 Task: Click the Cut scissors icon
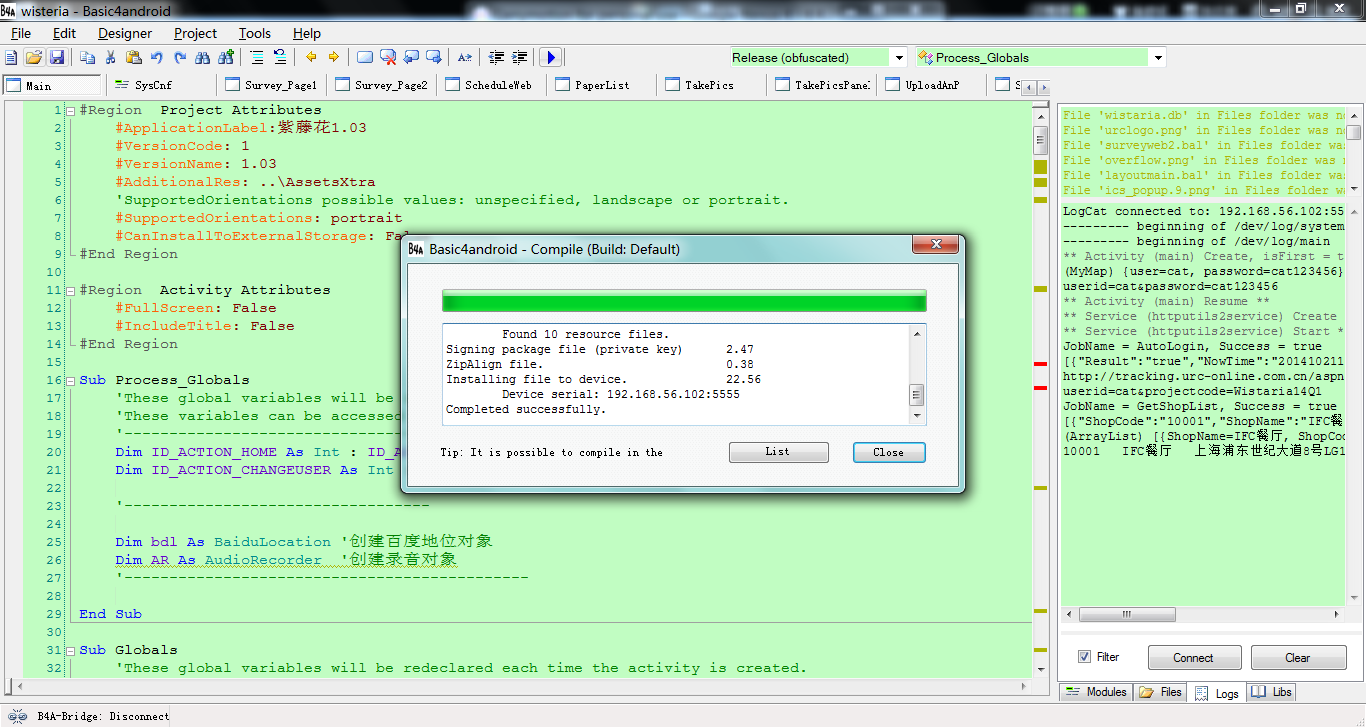(111, 57)
